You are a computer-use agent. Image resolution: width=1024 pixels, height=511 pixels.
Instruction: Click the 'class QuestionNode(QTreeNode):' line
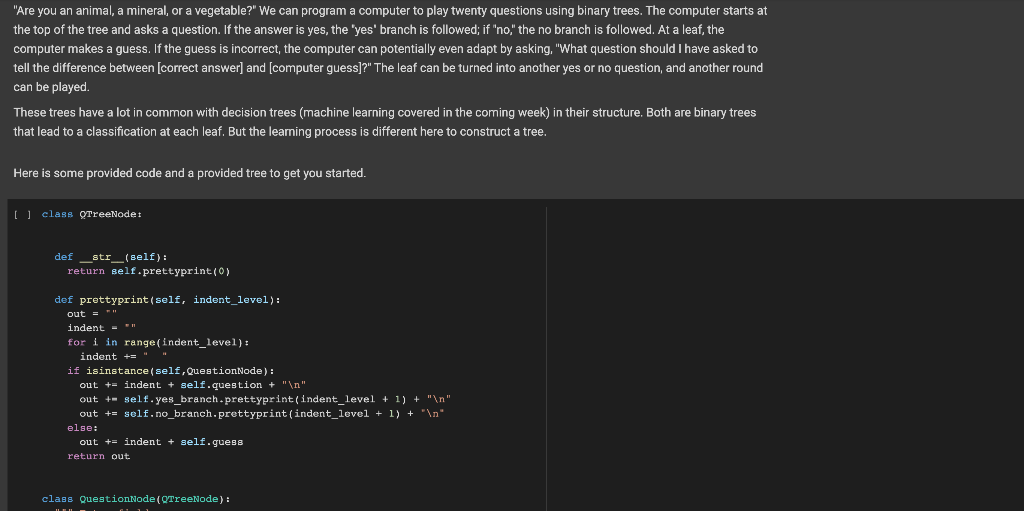(136, 499)
